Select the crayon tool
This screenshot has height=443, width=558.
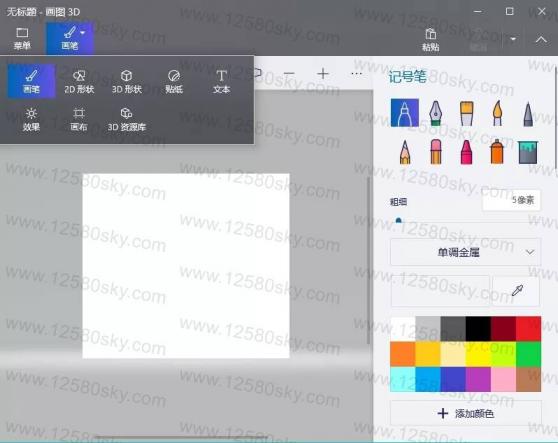(466, 152)
